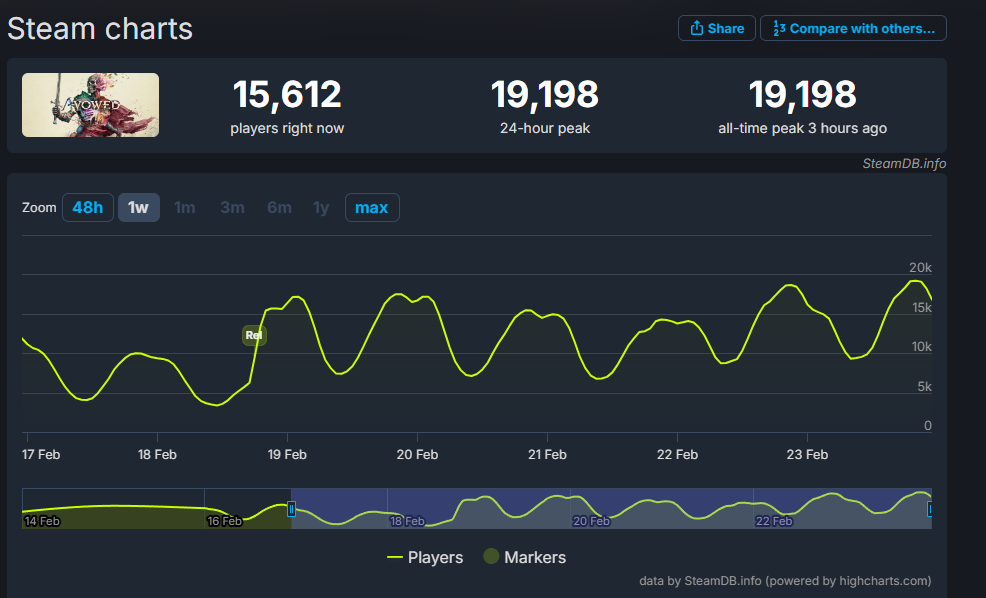Click the Share button

716,28
